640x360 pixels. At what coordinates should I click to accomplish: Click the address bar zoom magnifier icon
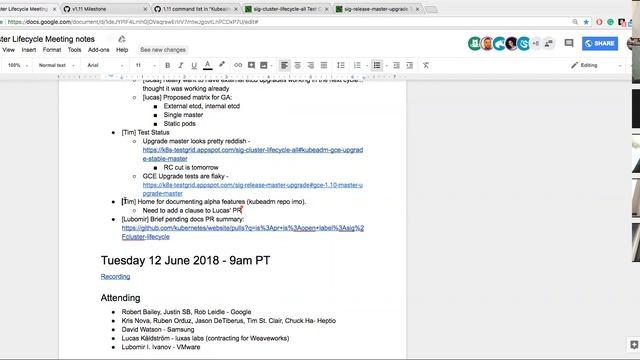point(575,22)
